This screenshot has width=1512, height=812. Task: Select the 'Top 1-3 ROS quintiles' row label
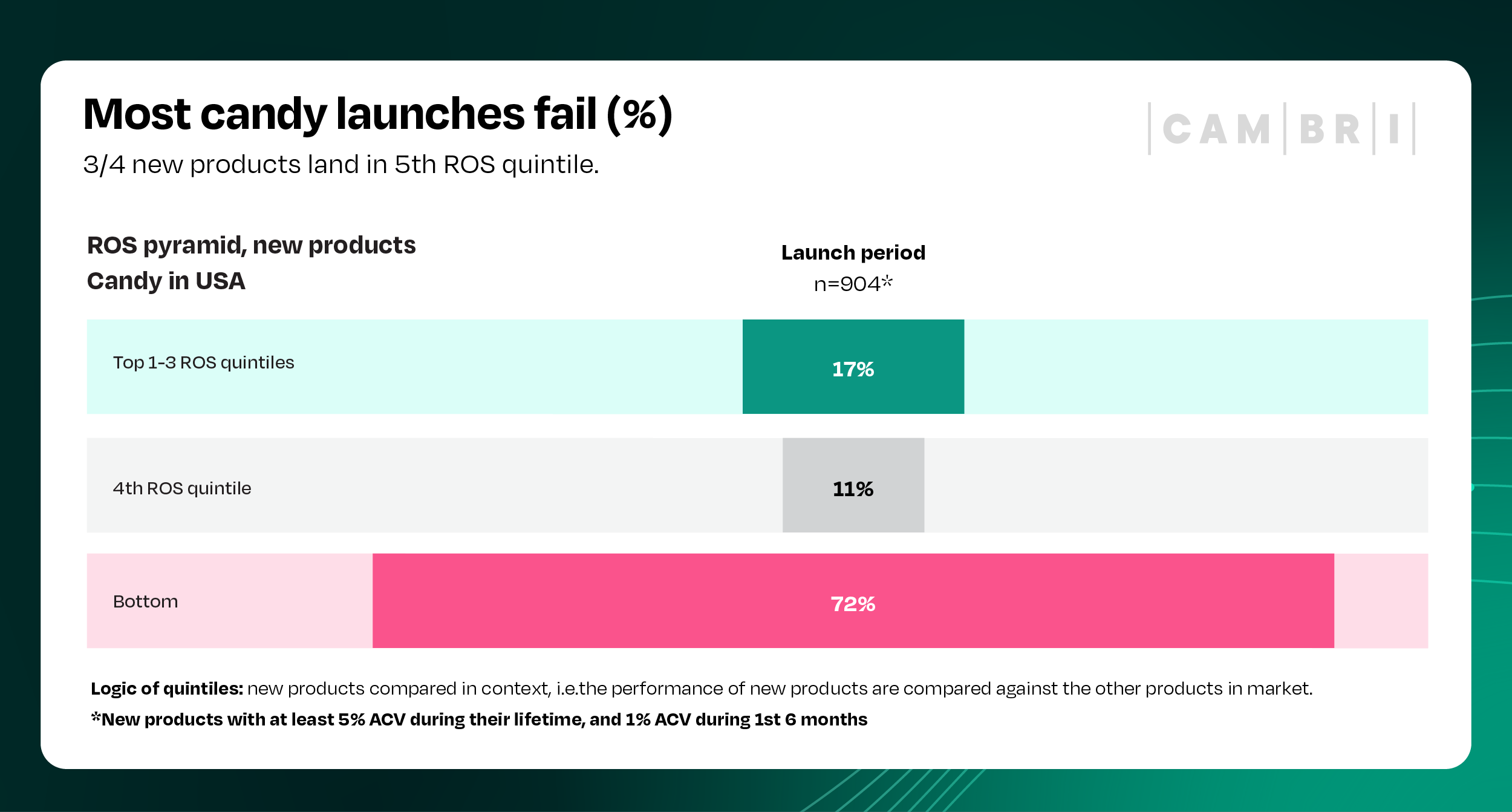pos(203,362)
